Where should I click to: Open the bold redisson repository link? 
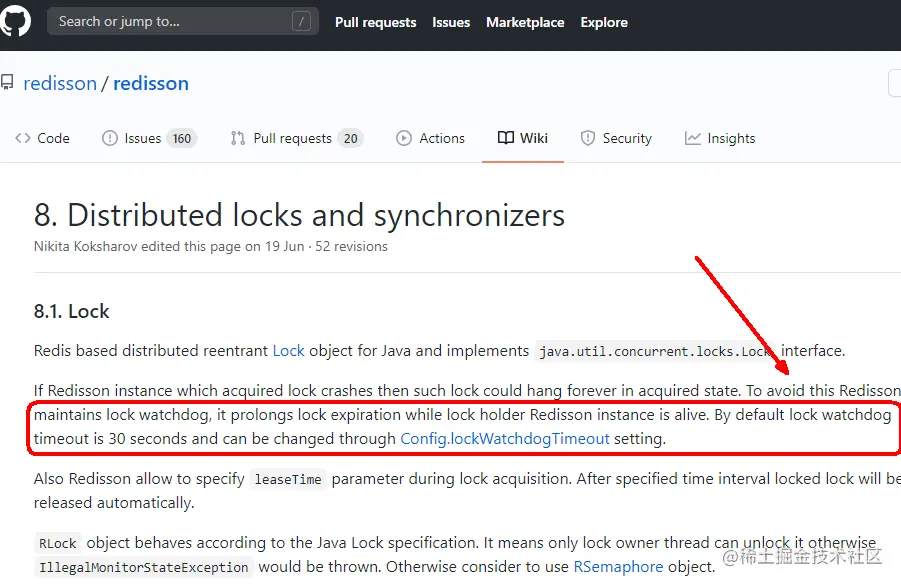(151, 83)
